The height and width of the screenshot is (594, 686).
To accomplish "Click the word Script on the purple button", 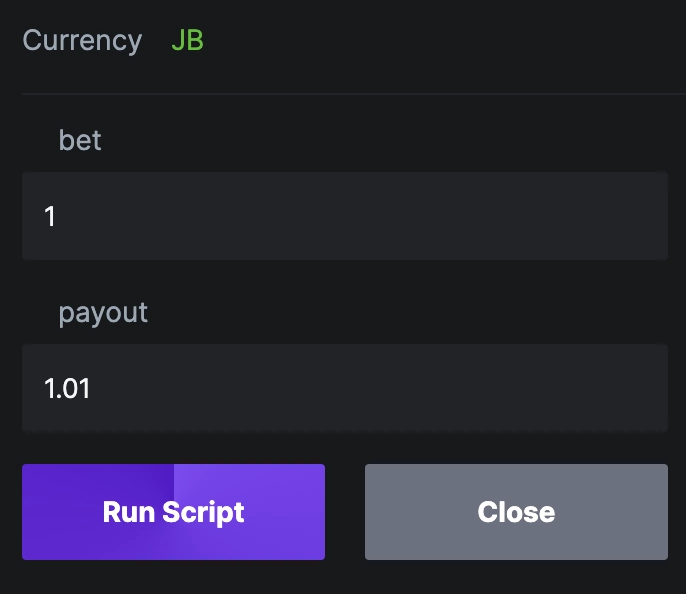I will 203,512.
